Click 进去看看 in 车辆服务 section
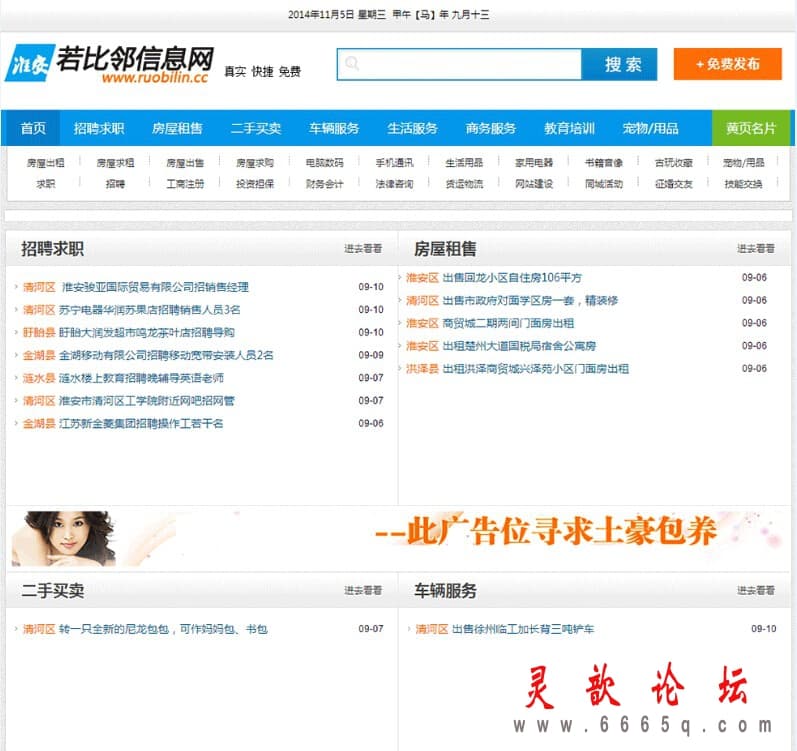The height and width of the screenshot is (751, 797). [x=756, y=590]
